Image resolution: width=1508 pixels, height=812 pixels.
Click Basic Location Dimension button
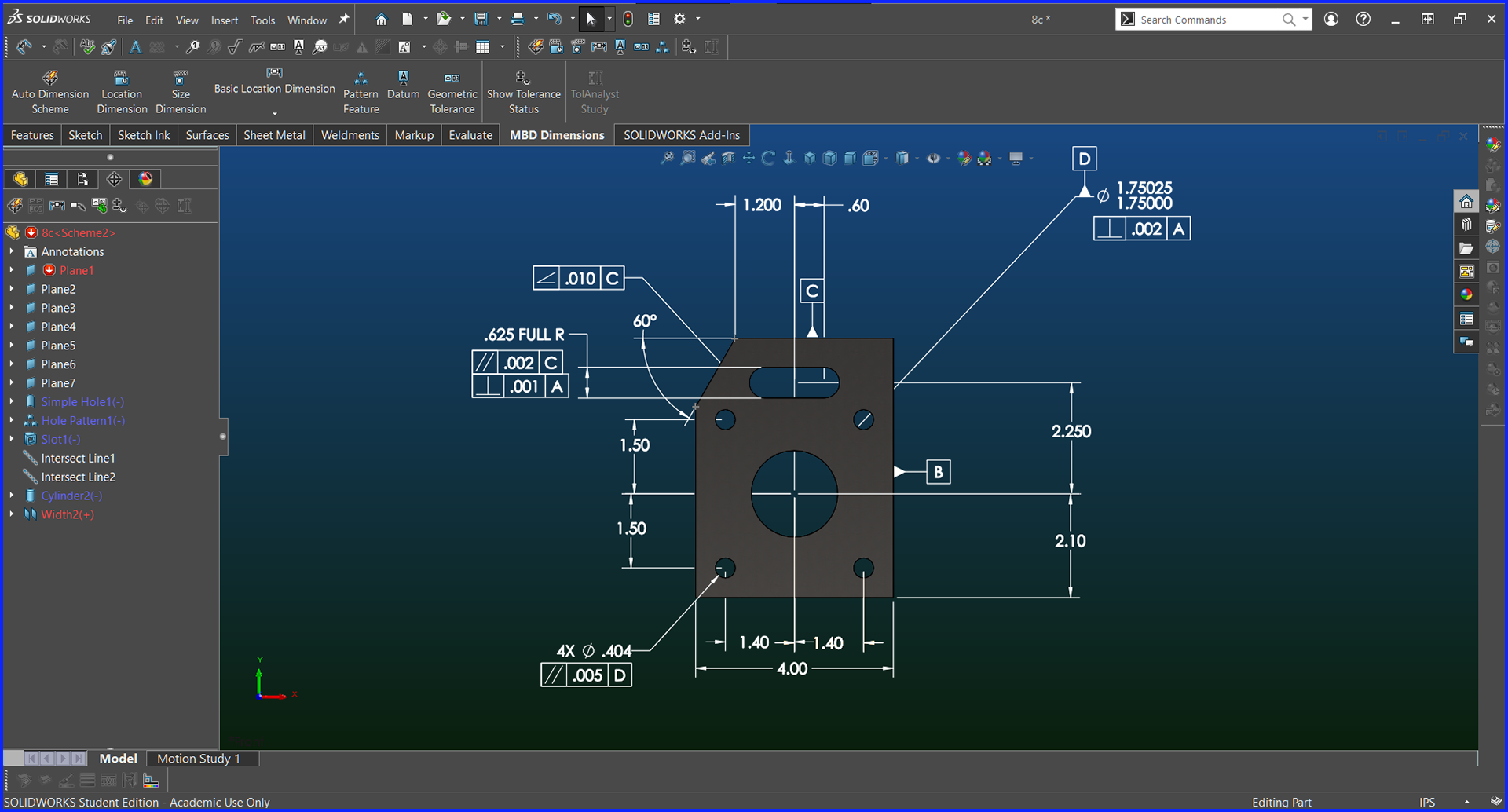coord(274,82)
